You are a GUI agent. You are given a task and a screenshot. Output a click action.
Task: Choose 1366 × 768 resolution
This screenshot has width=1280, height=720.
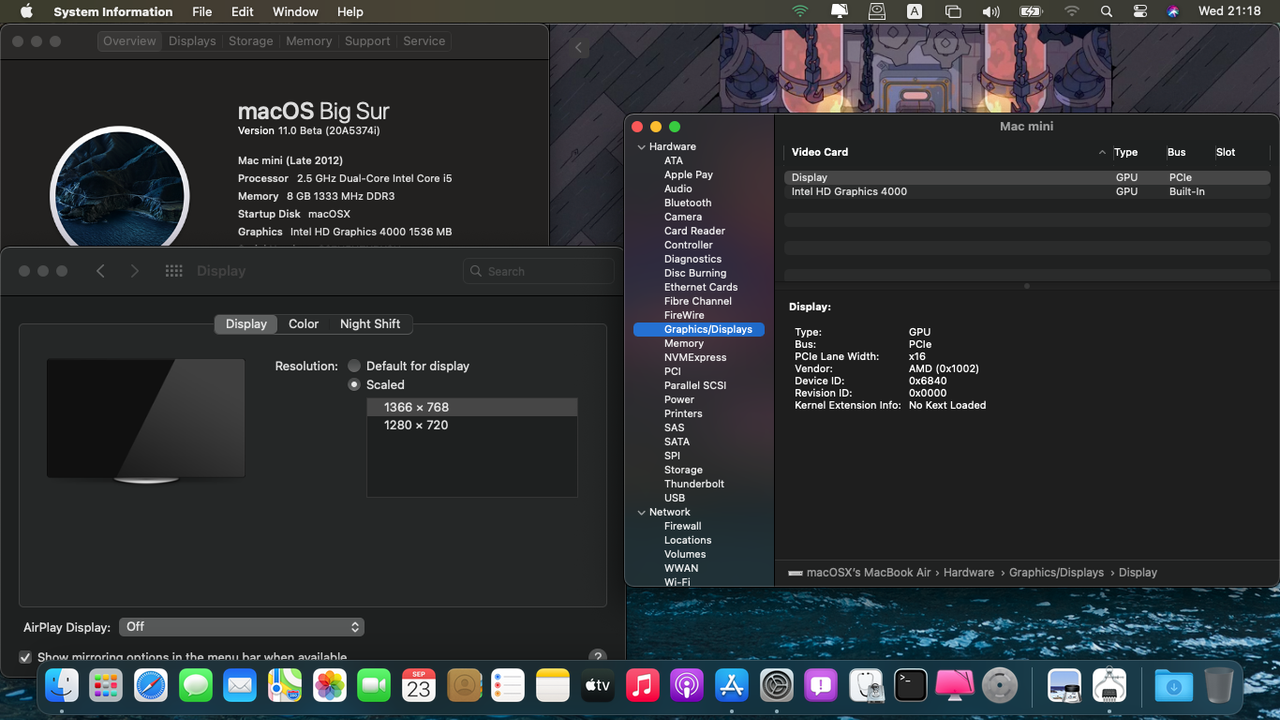(472, 407)
